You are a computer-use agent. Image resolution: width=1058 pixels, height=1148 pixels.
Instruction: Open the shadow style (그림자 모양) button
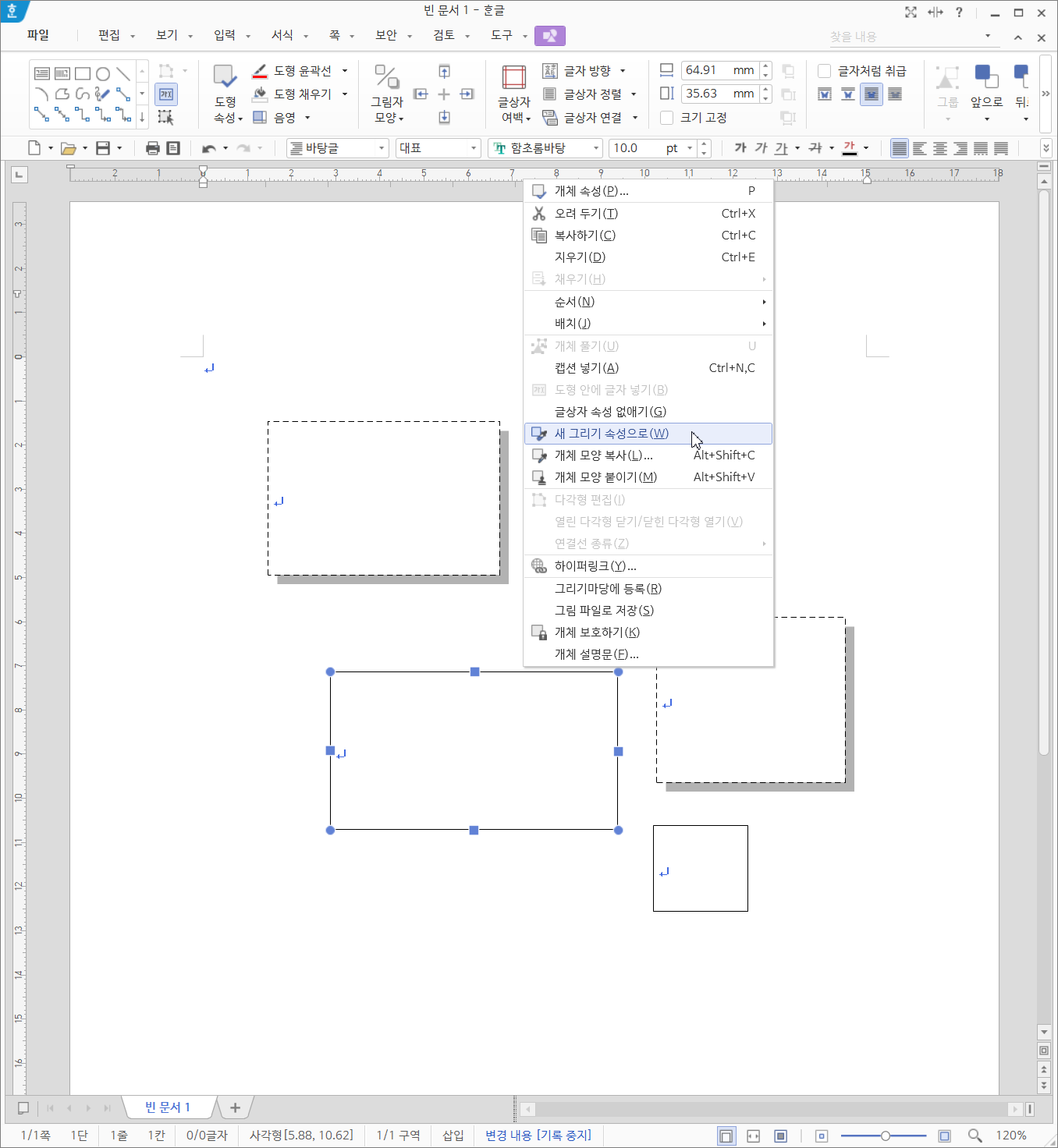tap(387, 94)
